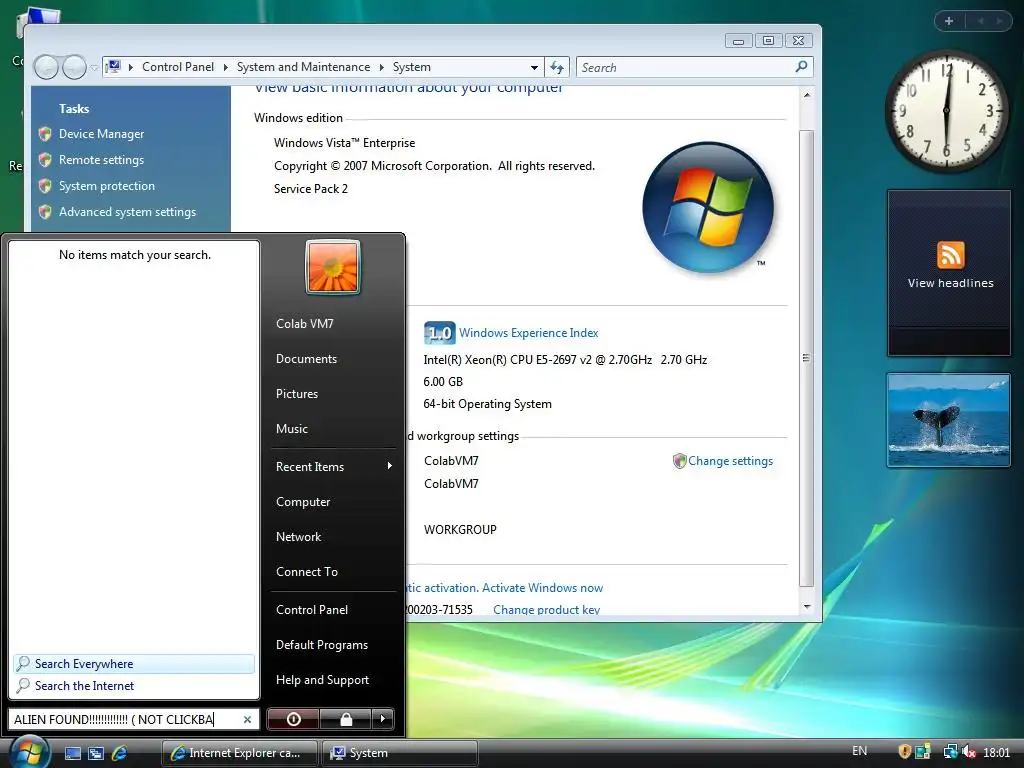The image size is (1024, 768).
Task: Click the EN language bar indicator
Action: tap(859, 751)
